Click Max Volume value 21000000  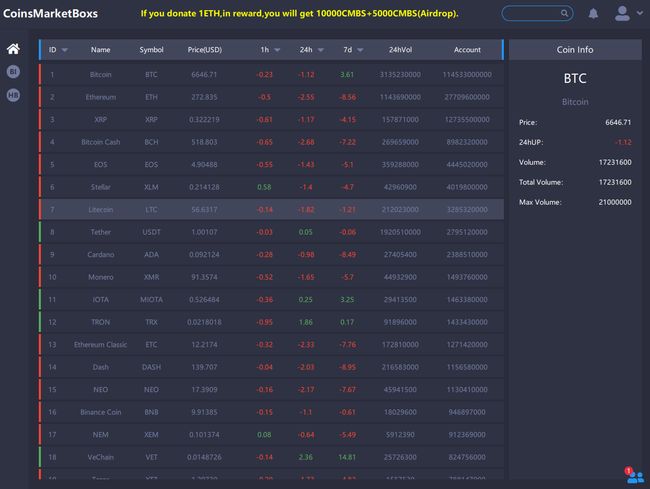(615, 202)
